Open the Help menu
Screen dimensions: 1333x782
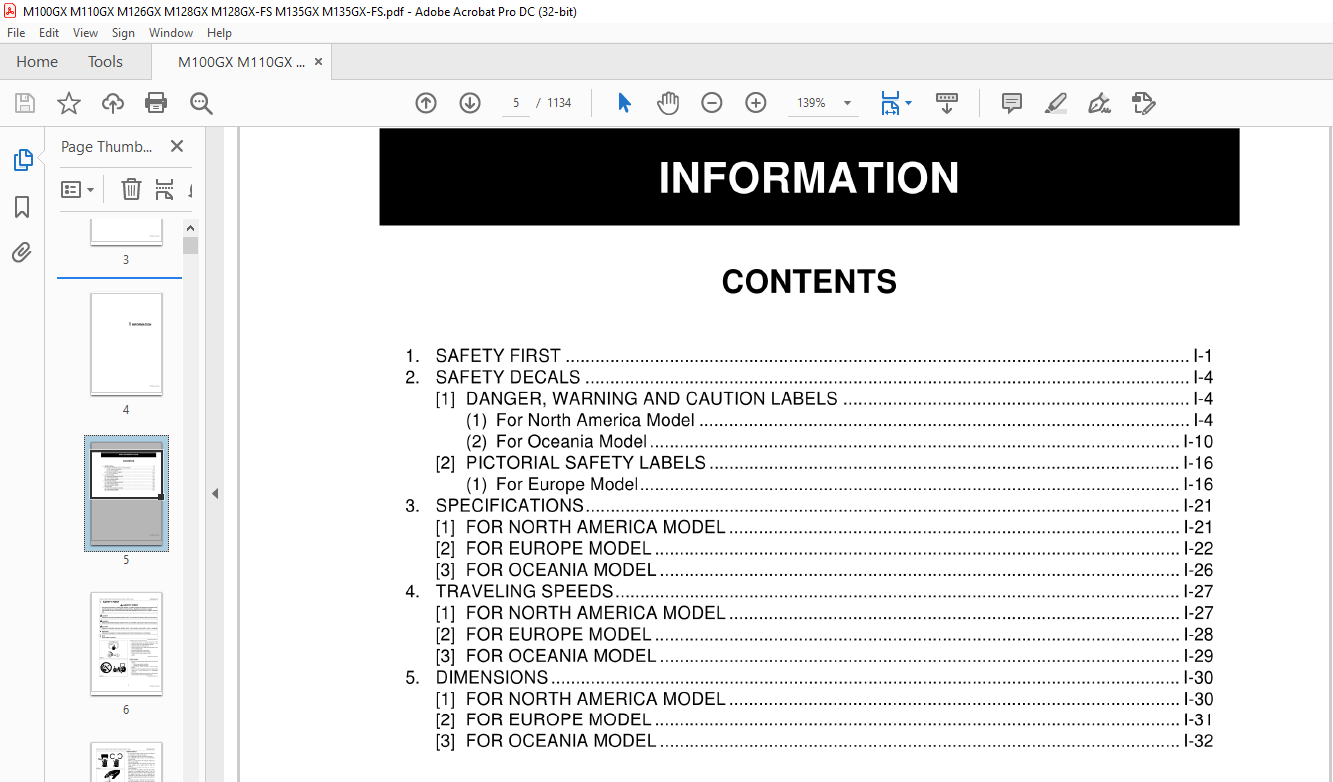pos(219,33)
